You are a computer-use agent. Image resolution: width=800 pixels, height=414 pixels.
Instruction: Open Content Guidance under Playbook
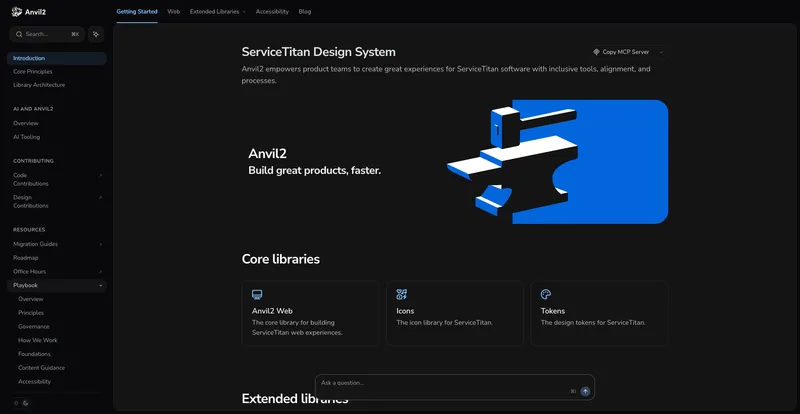point(41,368)
